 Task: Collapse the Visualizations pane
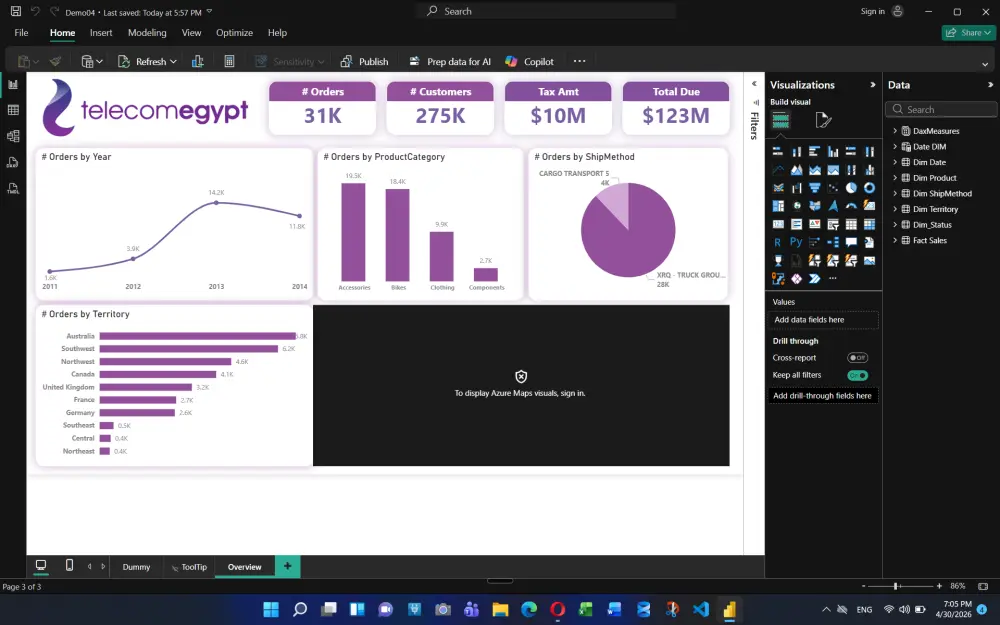click(x=872, y=85)
